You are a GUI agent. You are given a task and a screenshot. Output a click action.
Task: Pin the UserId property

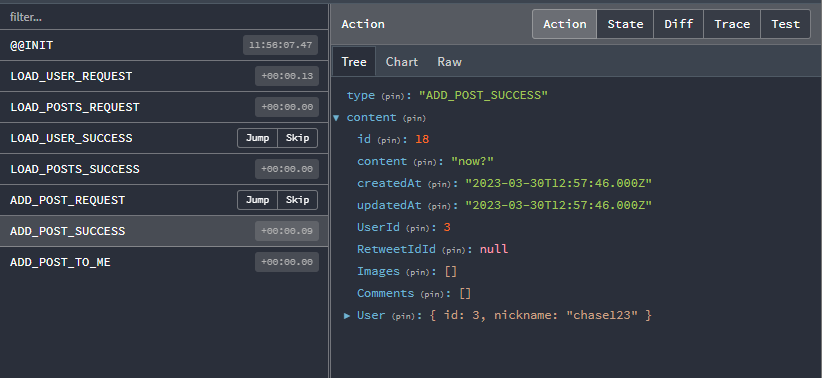pos(420,229)
